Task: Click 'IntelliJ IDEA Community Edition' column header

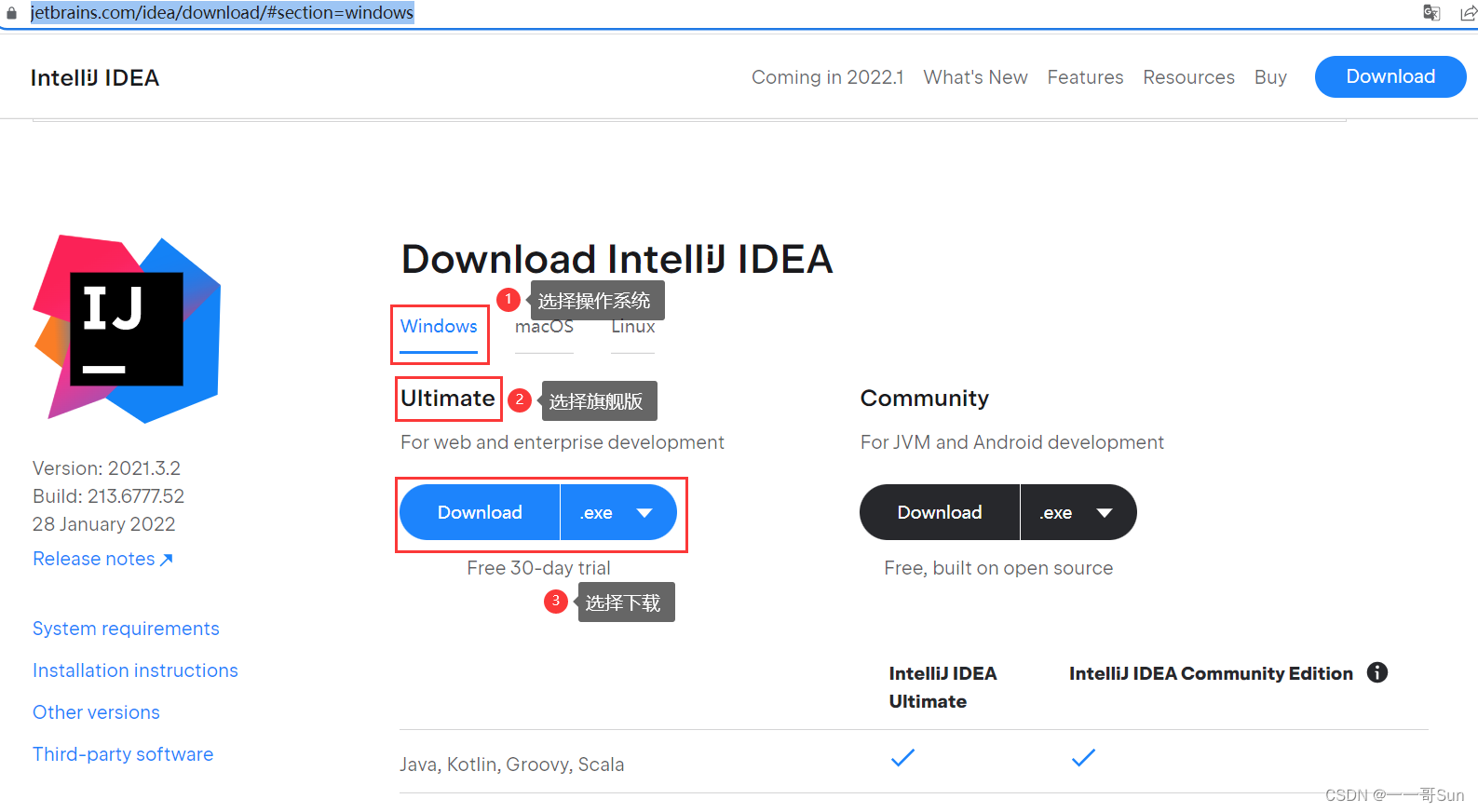Action: 1211,673
